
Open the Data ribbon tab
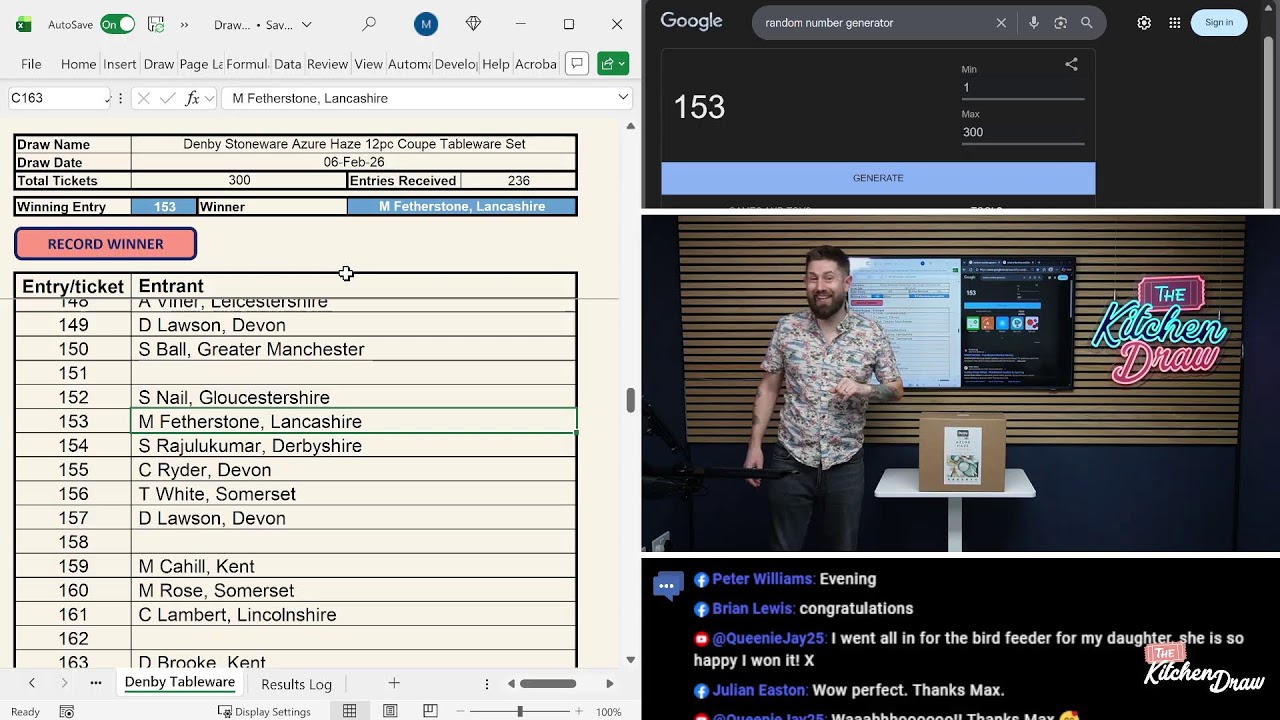pos(287,64)
